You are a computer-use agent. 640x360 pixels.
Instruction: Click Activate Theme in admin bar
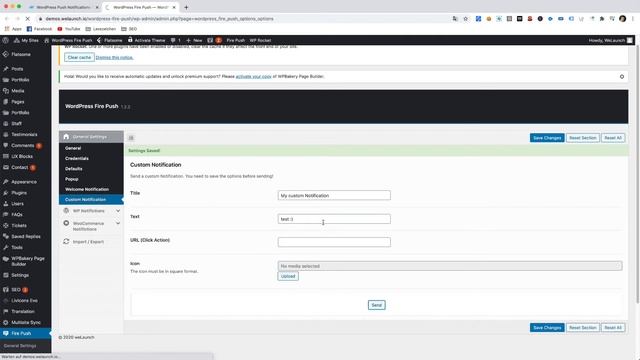coord(147,40)
